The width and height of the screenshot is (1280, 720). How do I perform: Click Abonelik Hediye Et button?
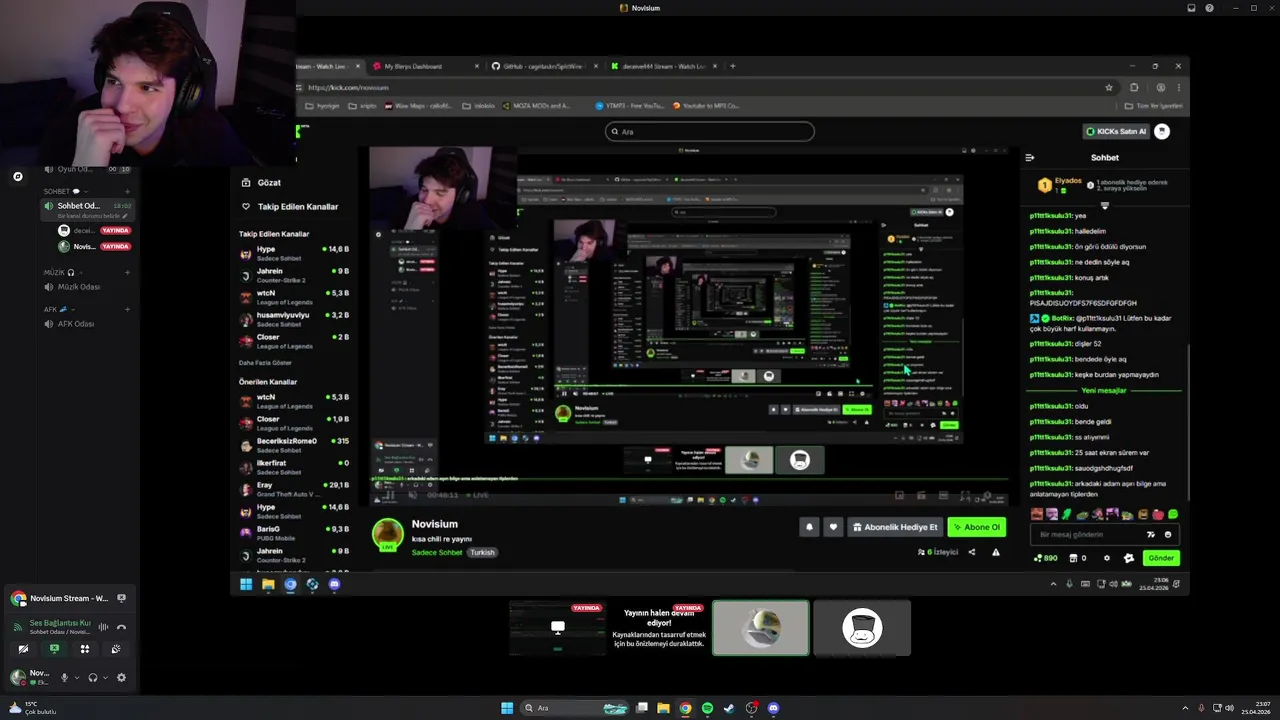click(x=895, y=527)
